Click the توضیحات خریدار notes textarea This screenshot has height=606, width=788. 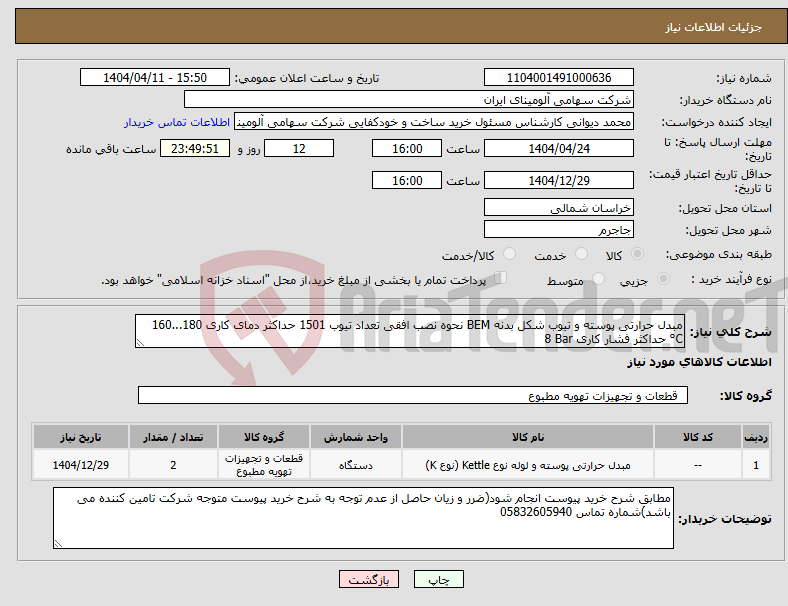pos(363,518)
